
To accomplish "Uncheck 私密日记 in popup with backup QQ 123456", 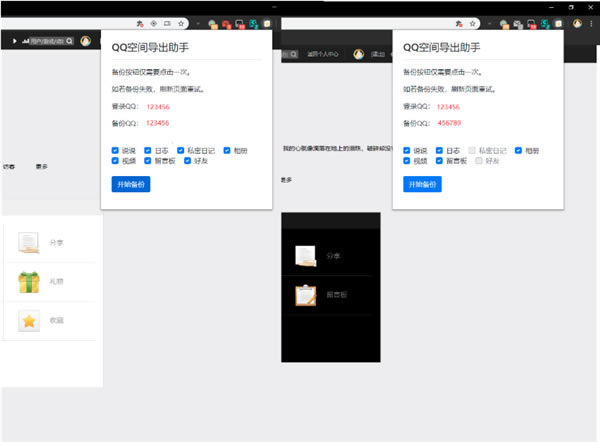I will point(181,150).
